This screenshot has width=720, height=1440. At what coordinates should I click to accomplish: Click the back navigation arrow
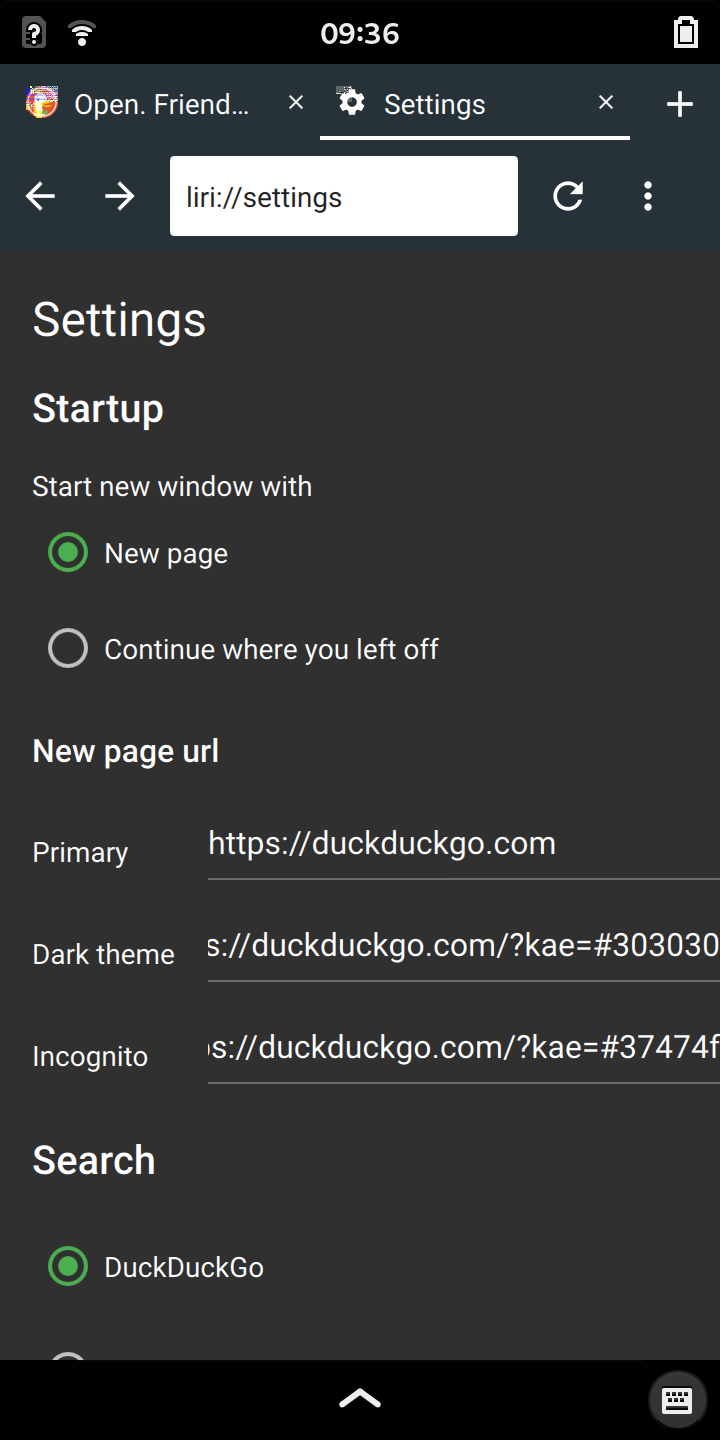point(40,197)
